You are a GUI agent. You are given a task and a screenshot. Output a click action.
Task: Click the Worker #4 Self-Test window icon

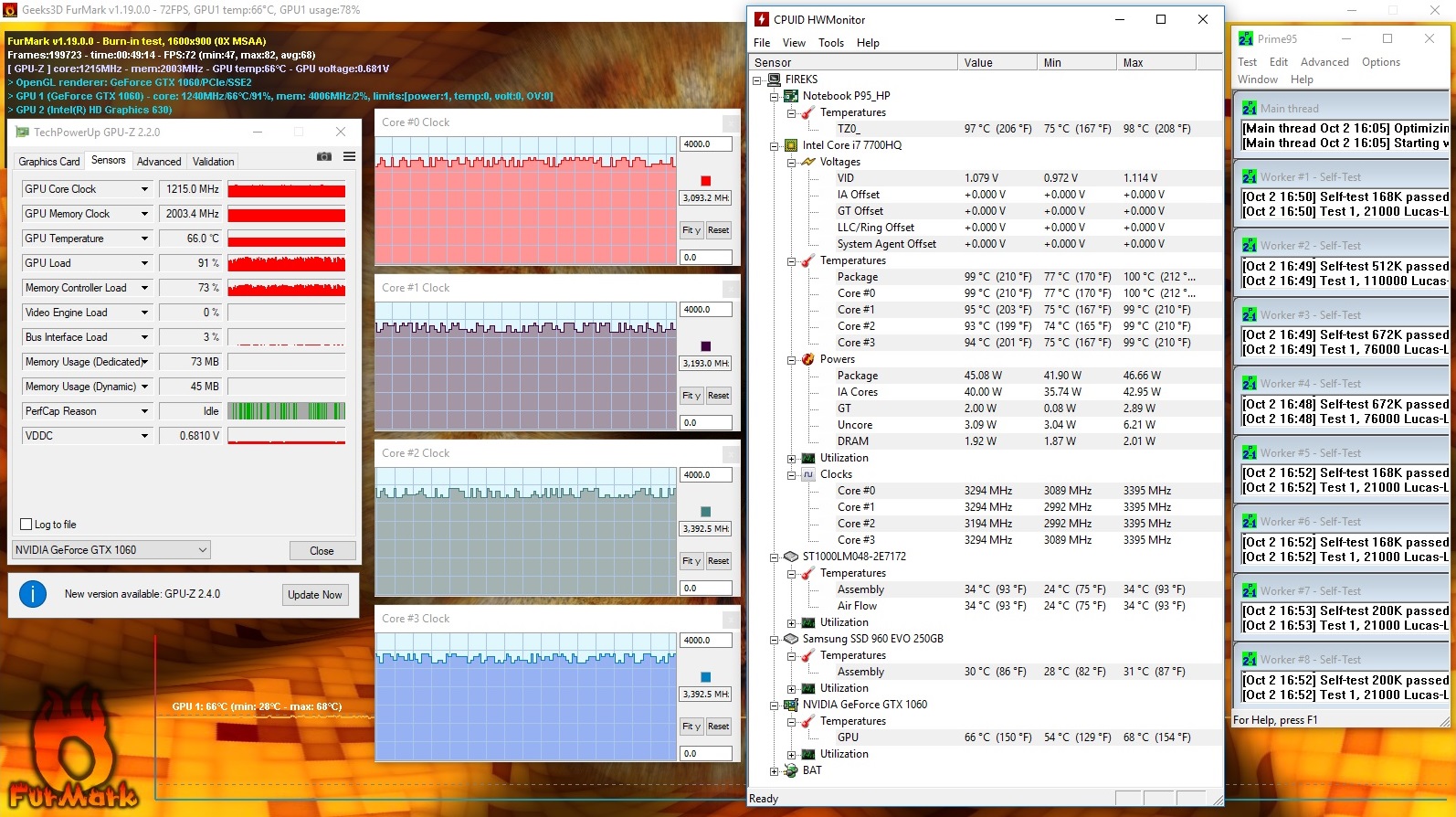[1249, 383]
